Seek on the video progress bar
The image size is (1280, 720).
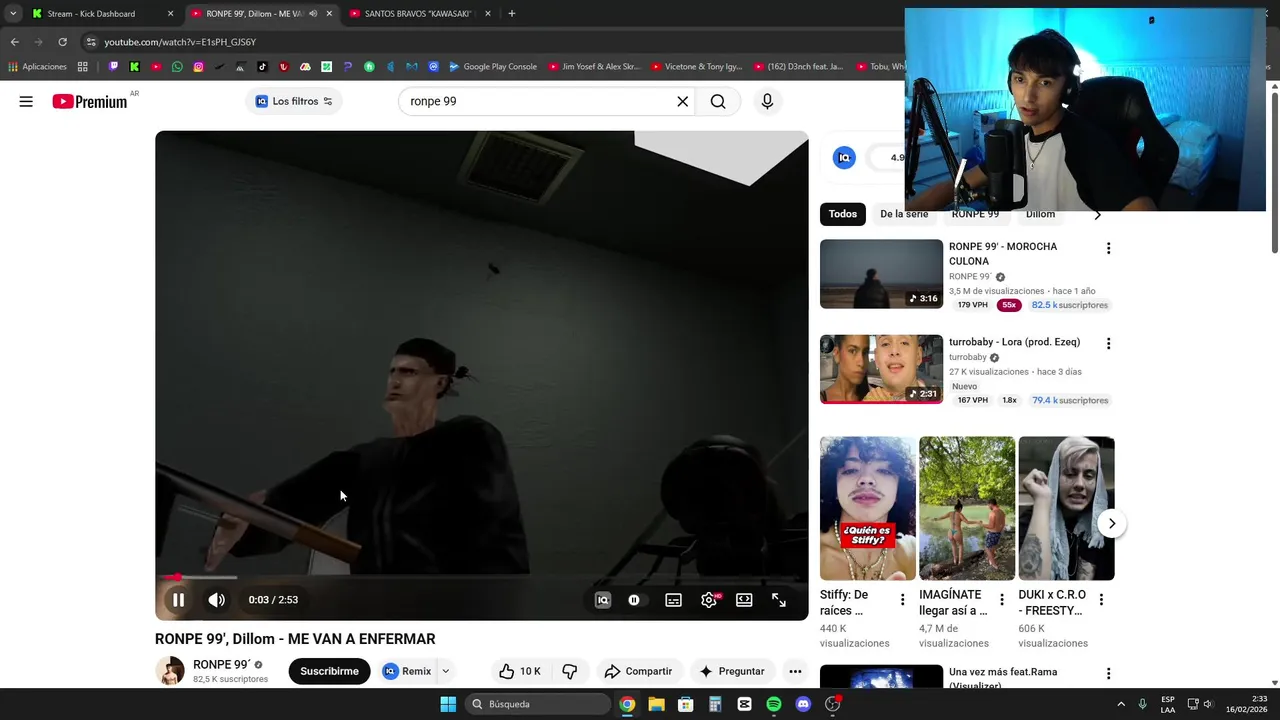481,577
